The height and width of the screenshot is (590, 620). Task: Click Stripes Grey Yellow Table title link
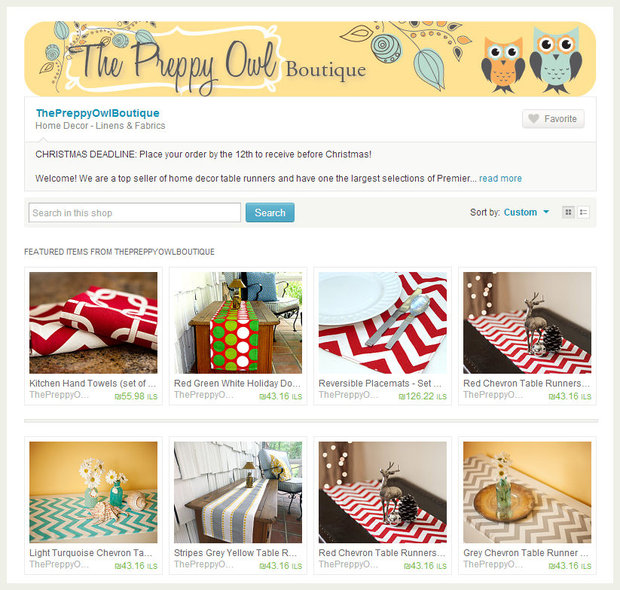point(235,552)
